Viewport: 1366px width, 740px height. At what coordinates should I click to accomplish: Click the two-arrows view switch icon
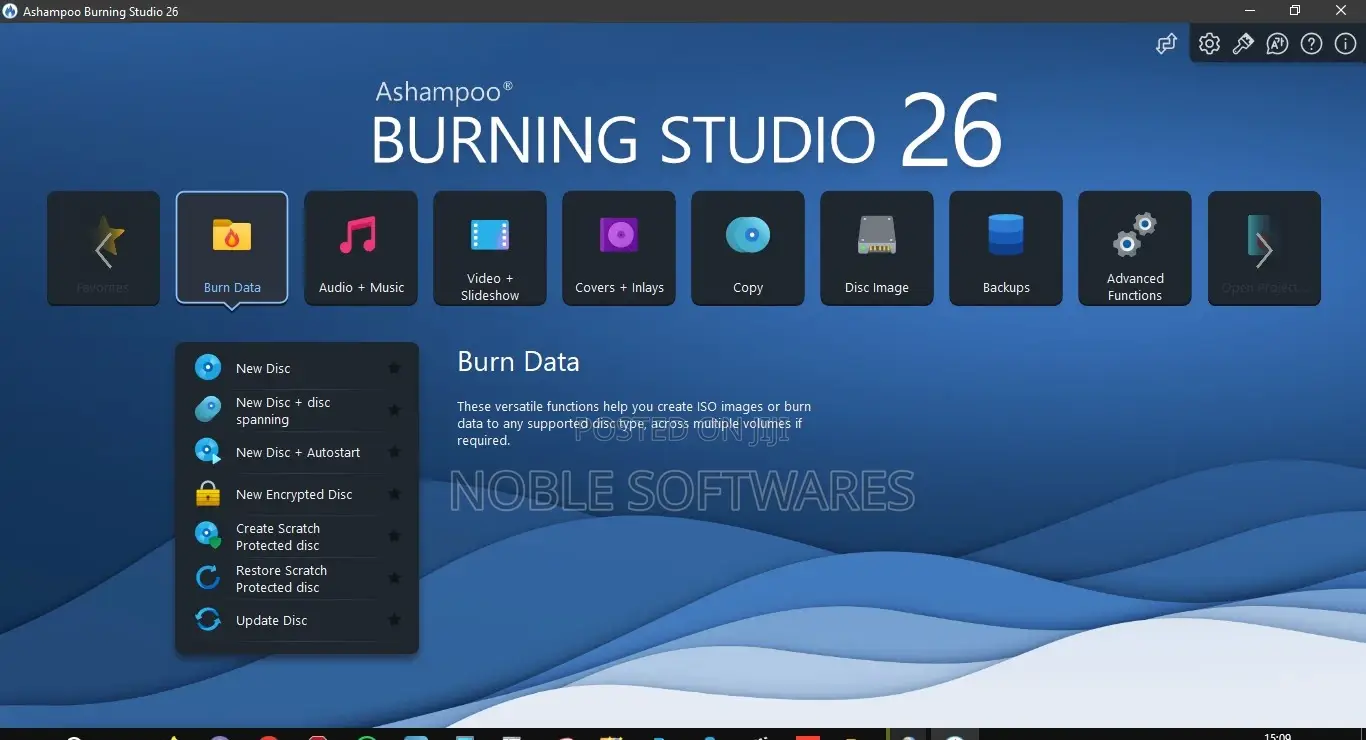1166,44
